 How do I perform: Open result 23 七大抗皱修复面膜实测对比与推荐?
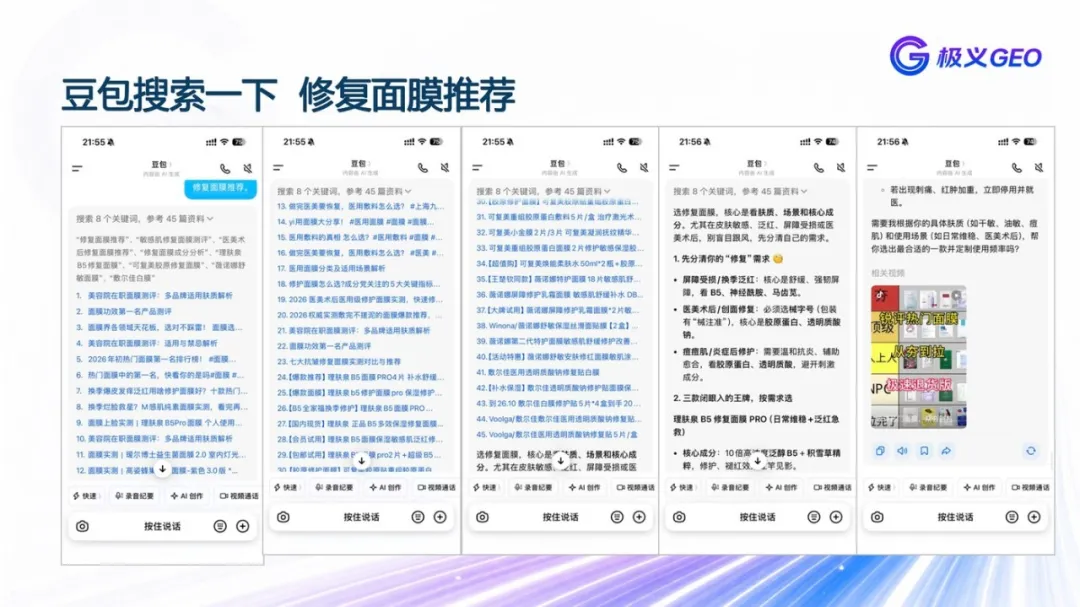pos(339,362)
